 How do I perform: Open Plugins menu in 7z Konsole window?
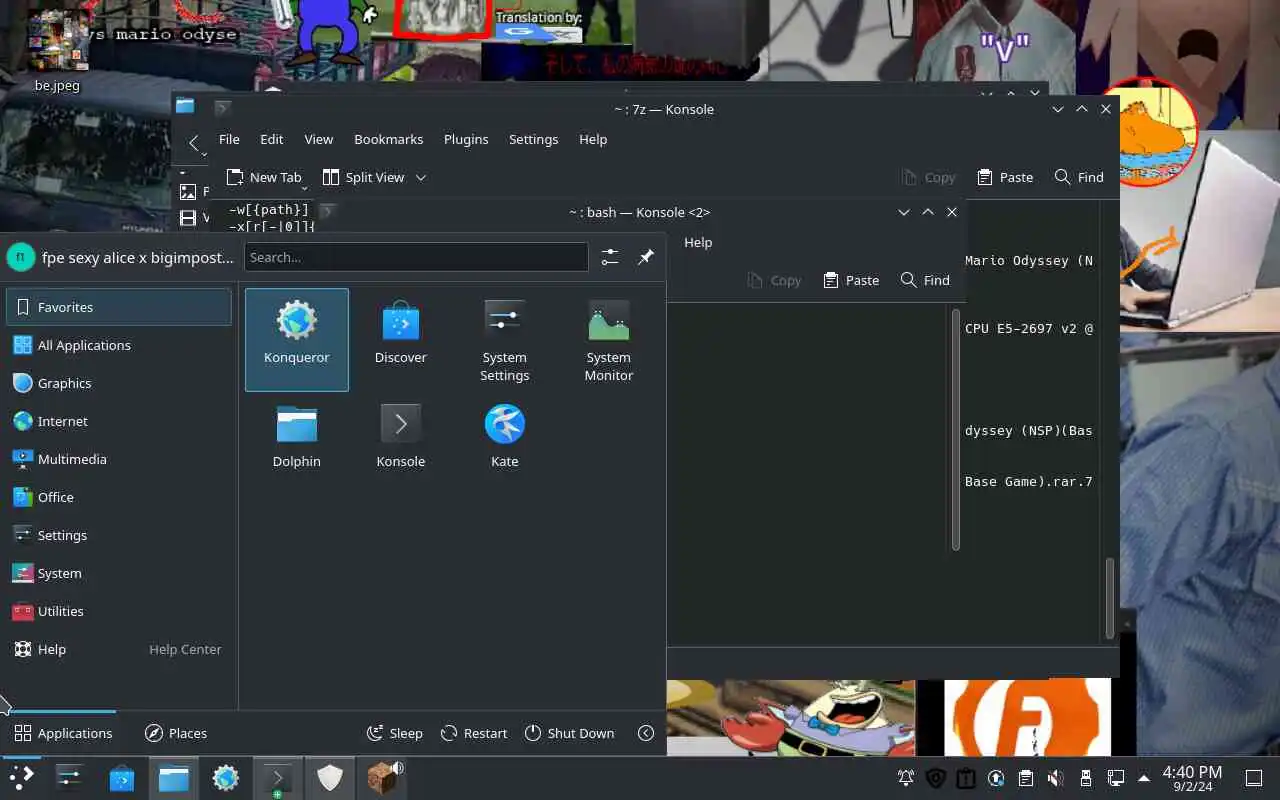(x=466, y=139)
